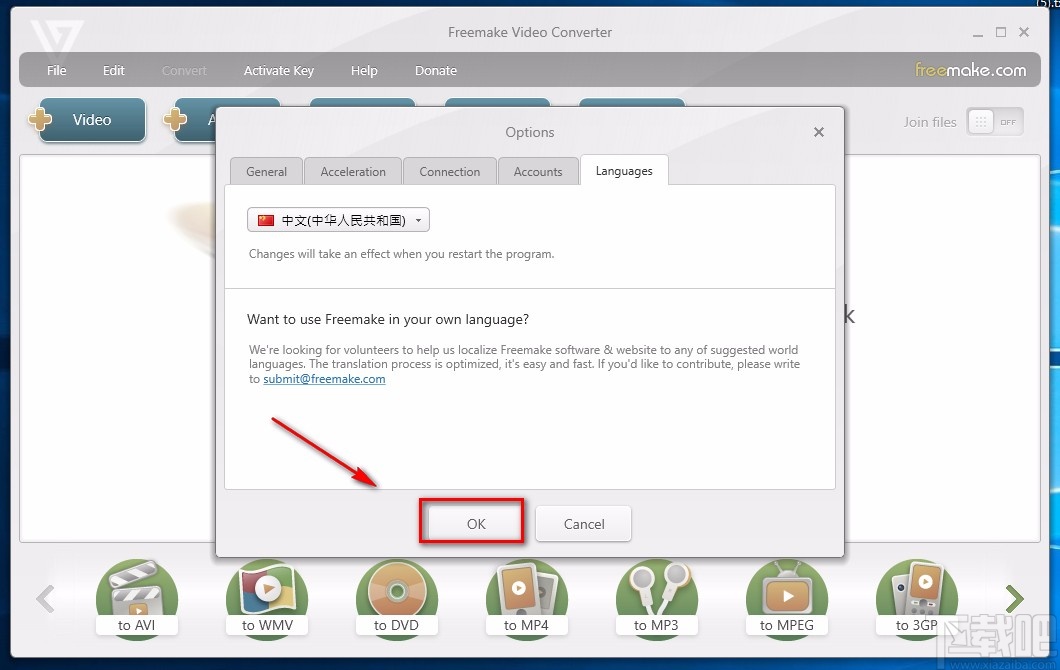Click the right format carousel arrow
This screenshot has height=670, width=1060.
pos(1014,598)
